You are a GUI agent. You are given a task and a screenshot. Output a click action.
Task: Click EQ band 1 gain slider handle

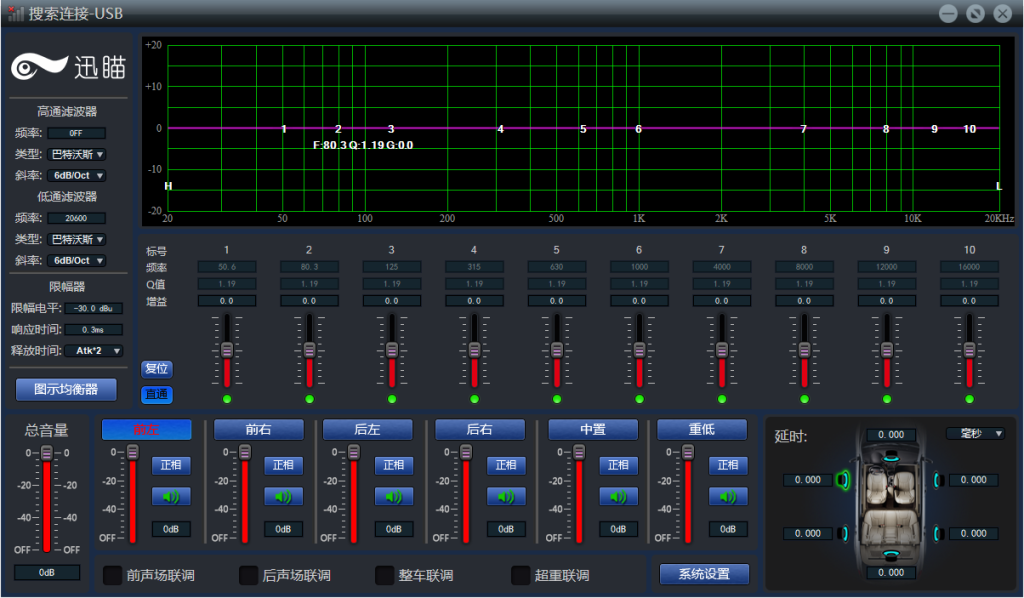pos(227,350)
